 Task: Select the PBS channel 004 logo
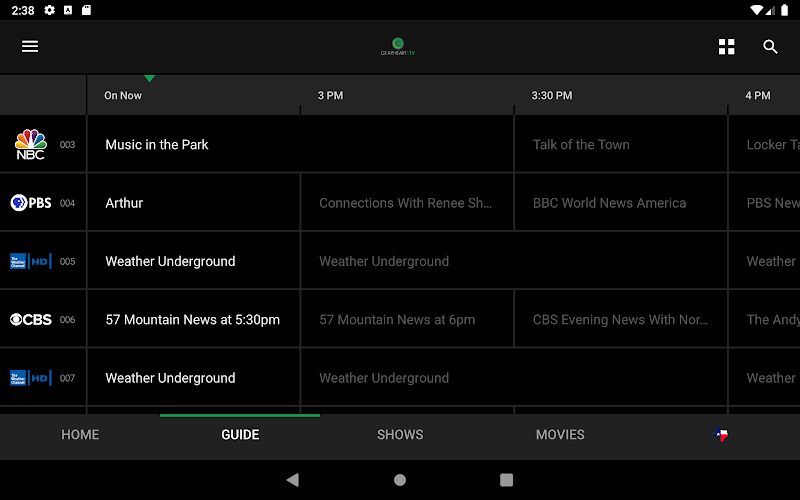pos(31,203)
